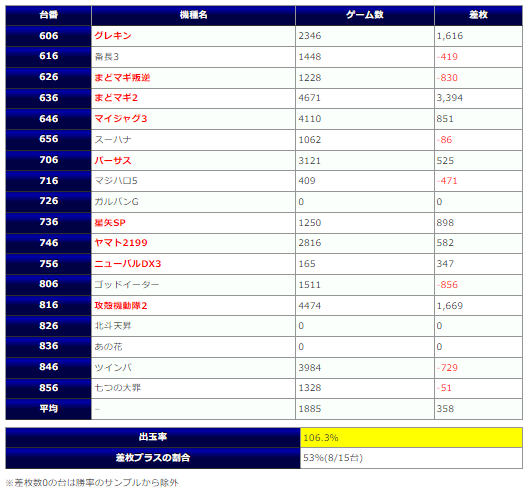
Task: Click the ヤマト2199 machine name
Action: [x=121, y=243]
